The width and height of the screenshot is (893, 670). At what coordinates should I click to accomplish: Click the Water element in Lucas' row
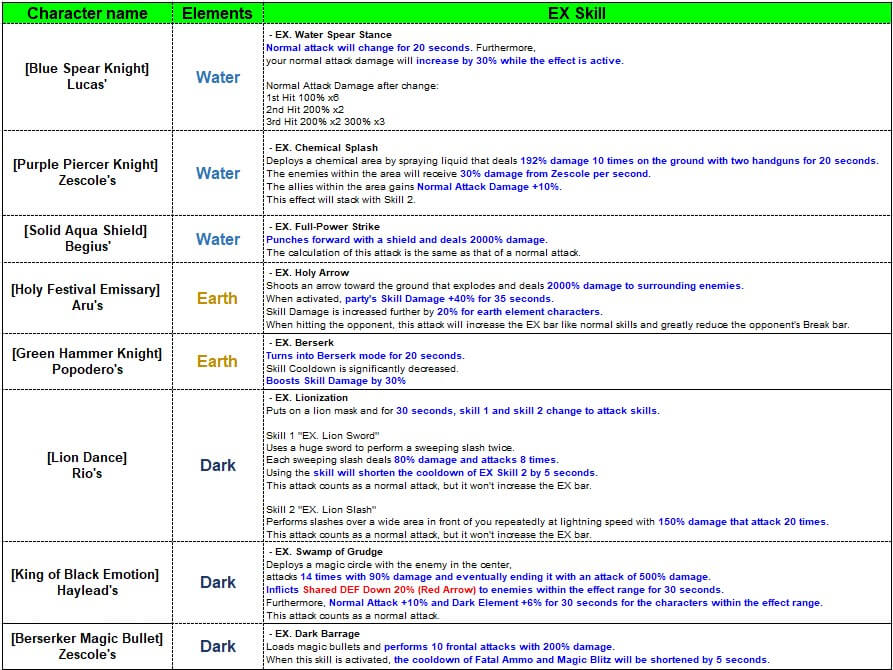tap(217, 77)
